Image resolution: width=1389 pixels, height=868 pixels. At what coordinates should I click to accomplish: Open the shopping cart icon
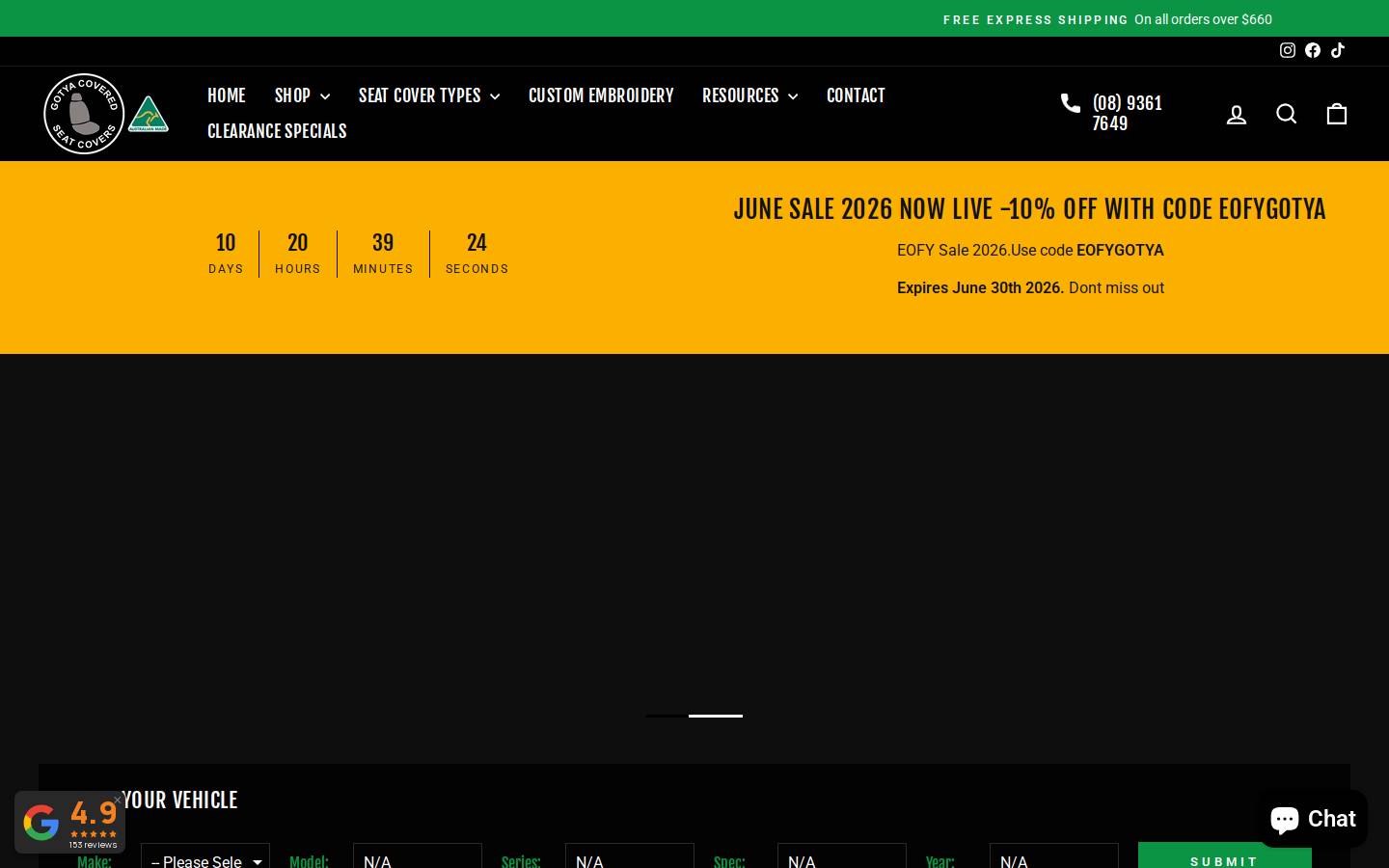pos(1337,114)
